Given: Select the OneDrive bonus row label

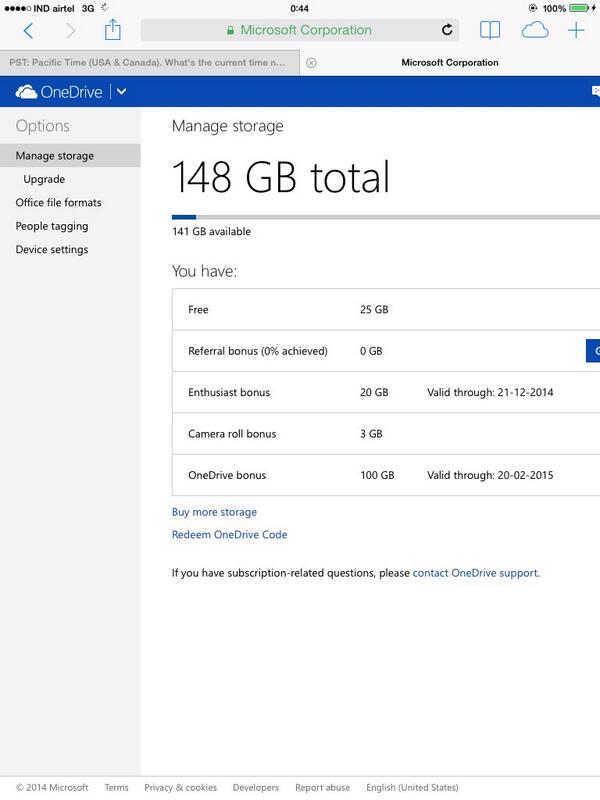Looking at the screenshot, I should [x=227, y=475].
